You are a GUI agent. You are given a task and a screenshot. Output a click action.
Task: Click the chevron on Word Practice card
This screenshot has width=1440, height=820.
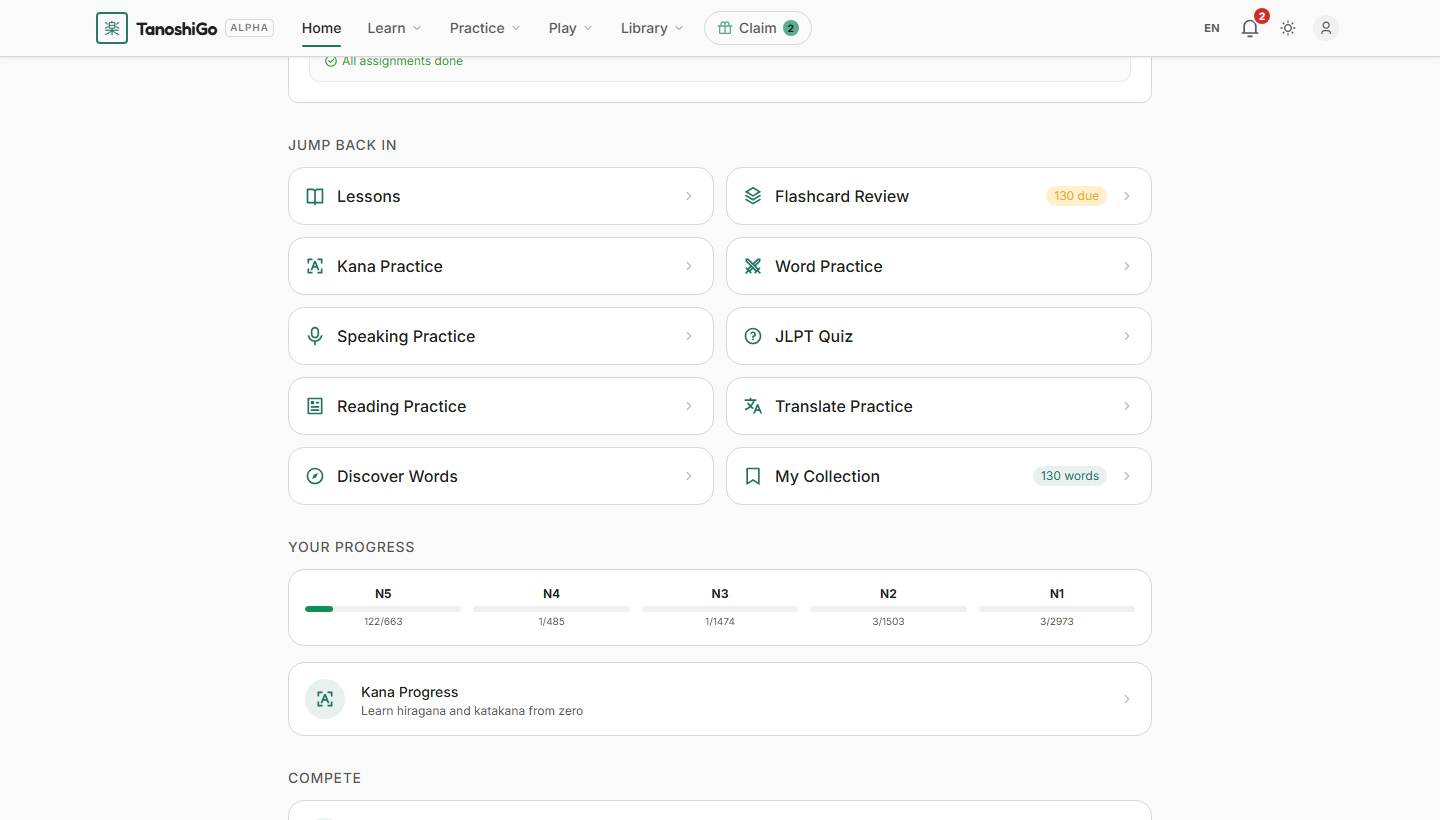click(1127, 266)
